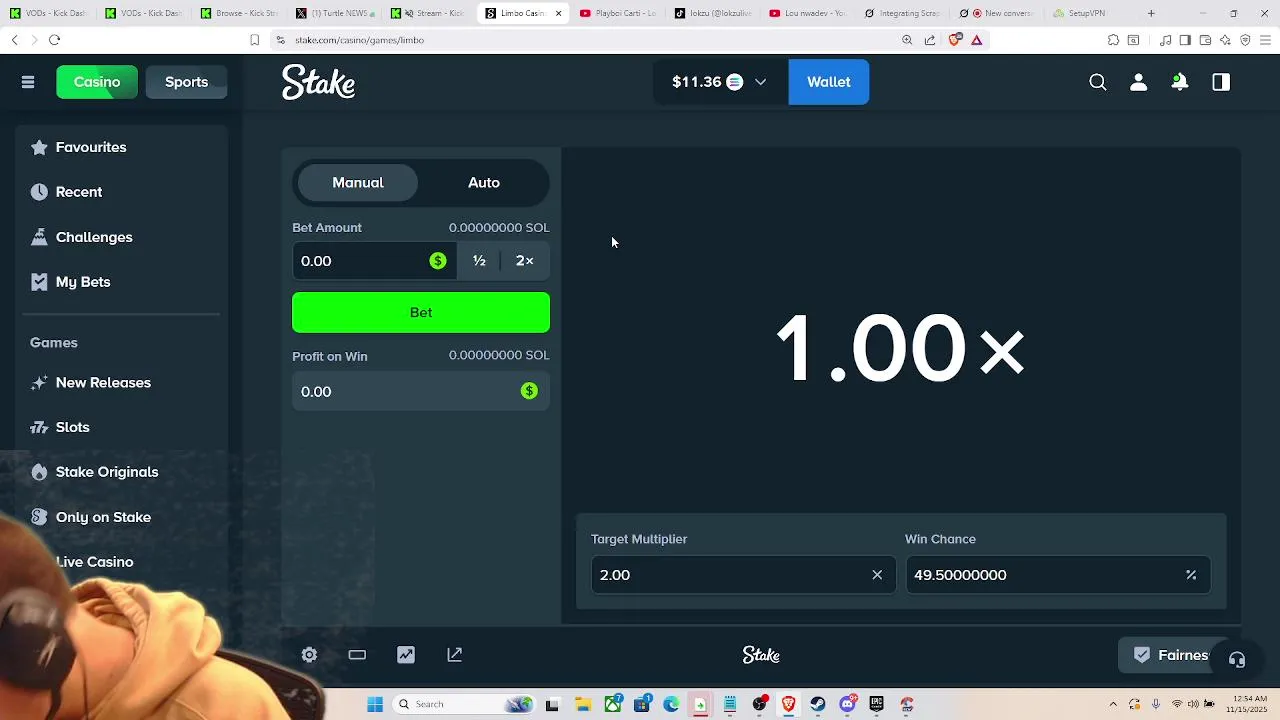The width and height of the screenshot is (1280, 720).
Task: Place bet with the green Bet button
Action: [x=421, y=312]
